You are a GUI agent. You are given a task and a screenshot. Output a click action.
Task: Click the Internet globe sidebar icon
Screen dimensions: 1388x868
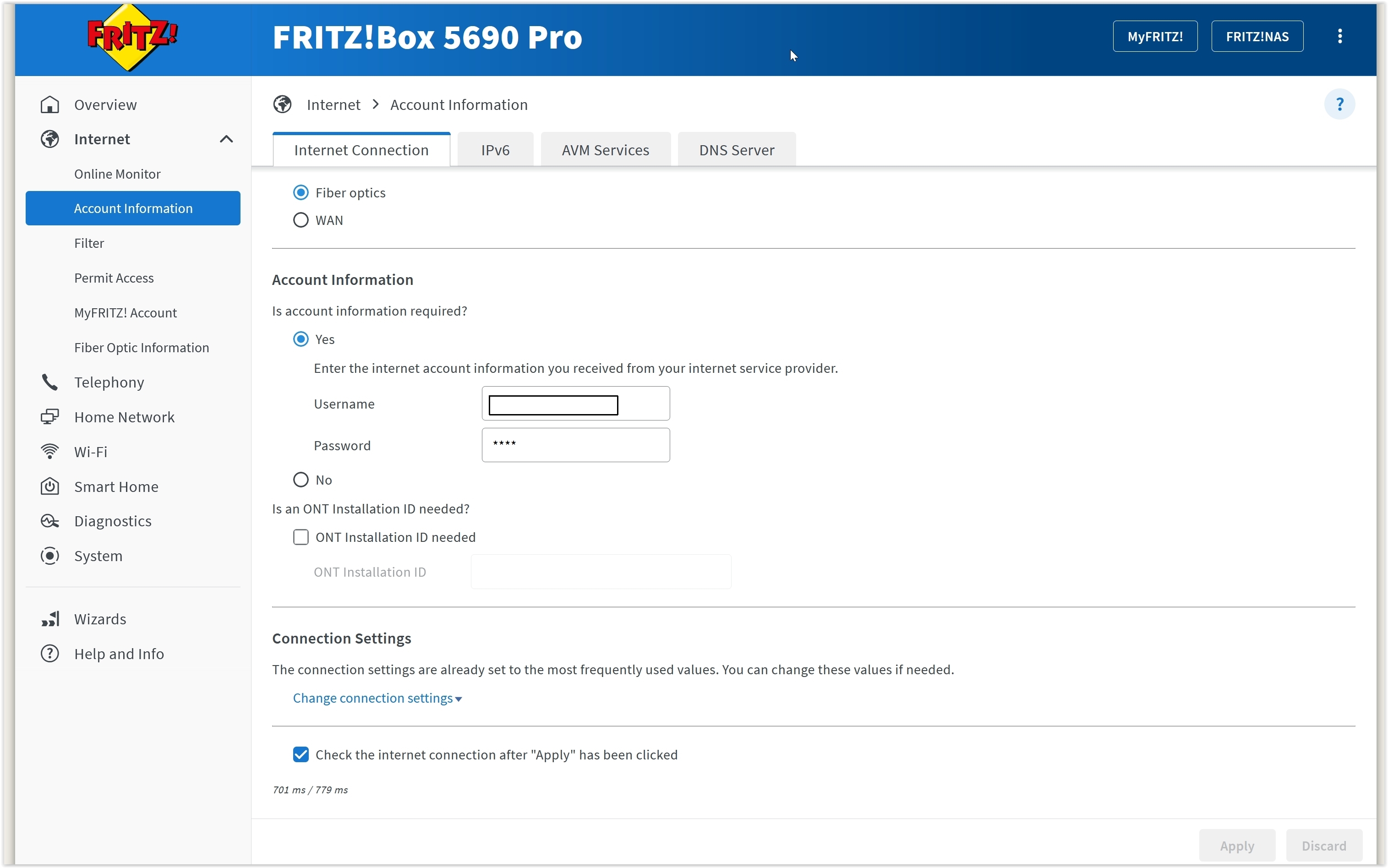tap(50, 139)
